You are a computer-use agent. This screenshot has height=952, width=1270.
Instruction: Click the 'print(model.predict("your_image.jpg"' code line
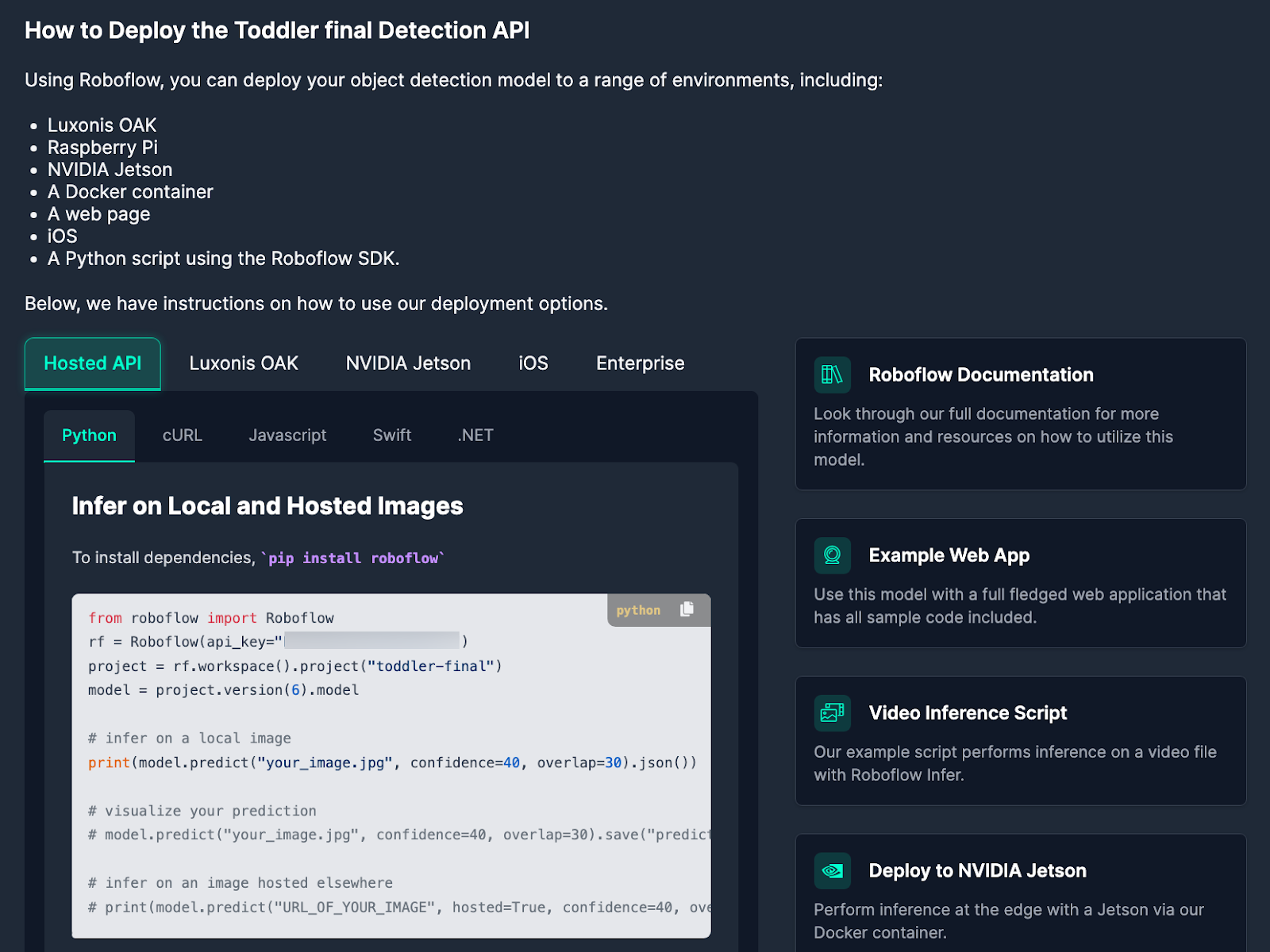coord(393,762)
